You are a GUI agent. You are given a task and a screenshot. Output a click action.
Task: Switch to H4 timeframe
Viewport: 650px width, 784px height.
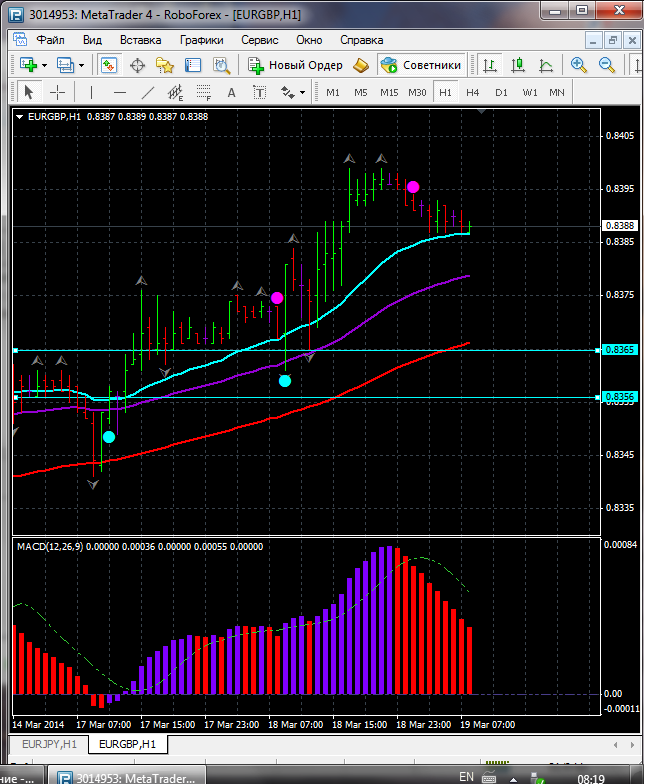pos(472,92)
